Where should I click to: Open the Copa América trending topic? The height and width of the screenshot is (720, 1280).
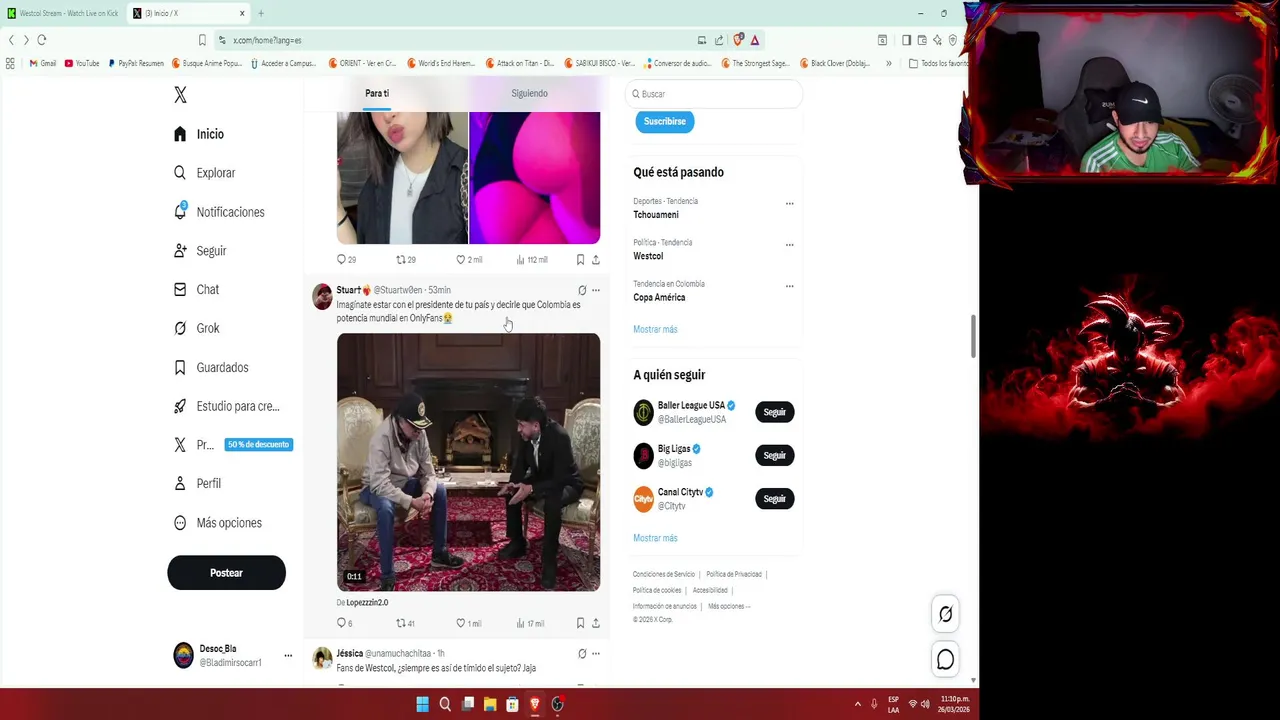(659, 297)
